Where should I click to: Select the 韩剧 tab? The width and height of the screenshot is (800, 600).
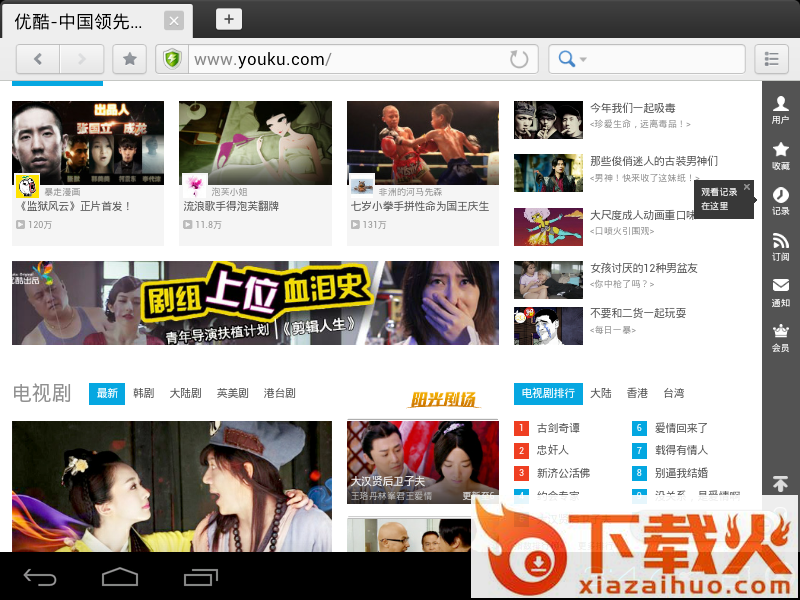tap(143, 393)
